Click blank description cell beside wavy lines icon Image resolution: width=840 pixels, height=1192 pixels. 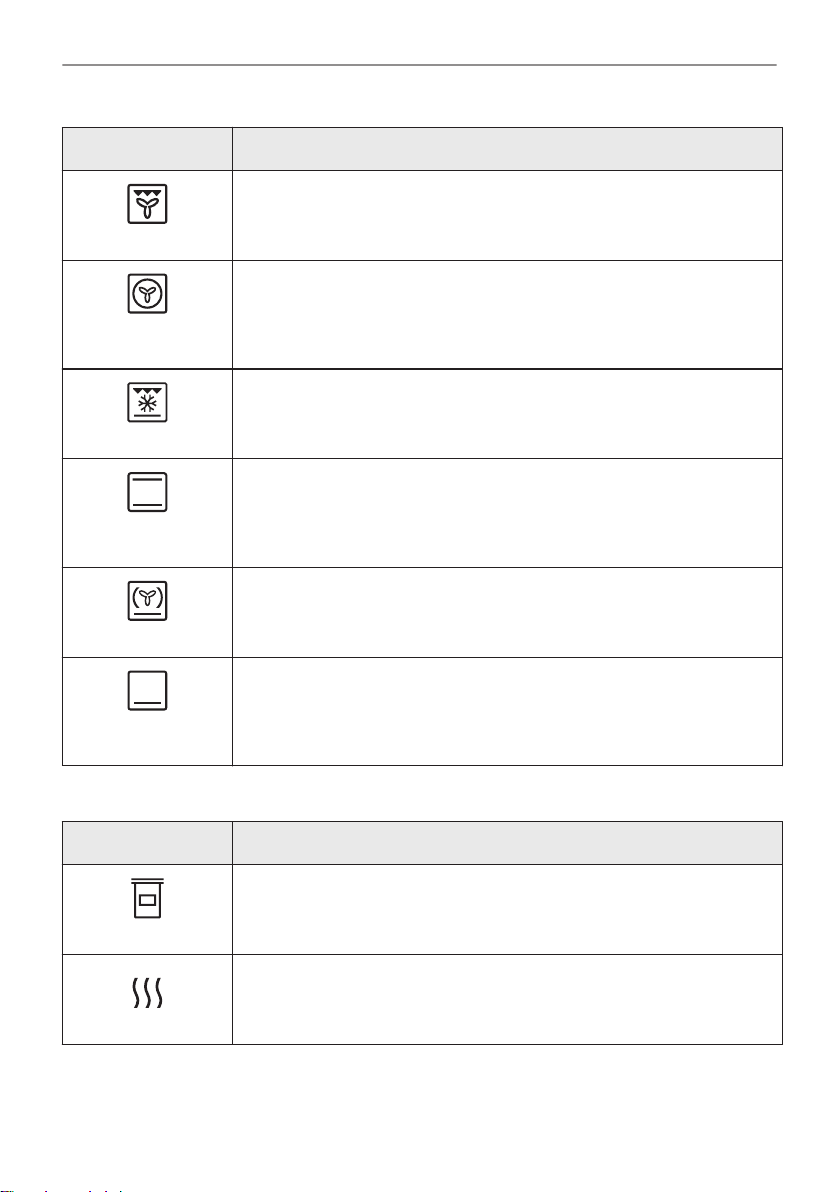(507, 1000)
